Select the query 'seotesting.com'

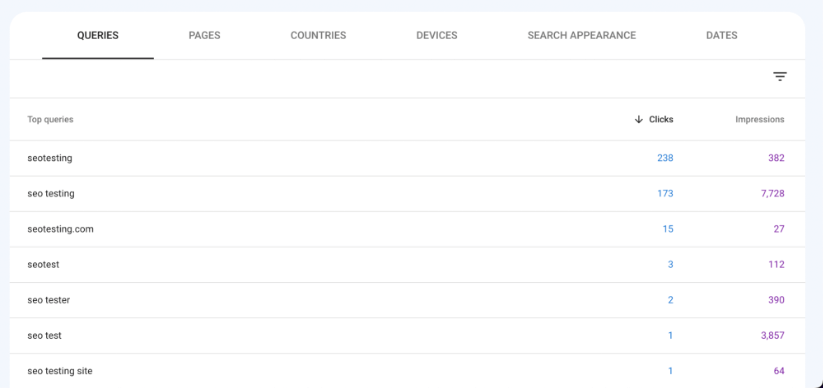(60, 229)
